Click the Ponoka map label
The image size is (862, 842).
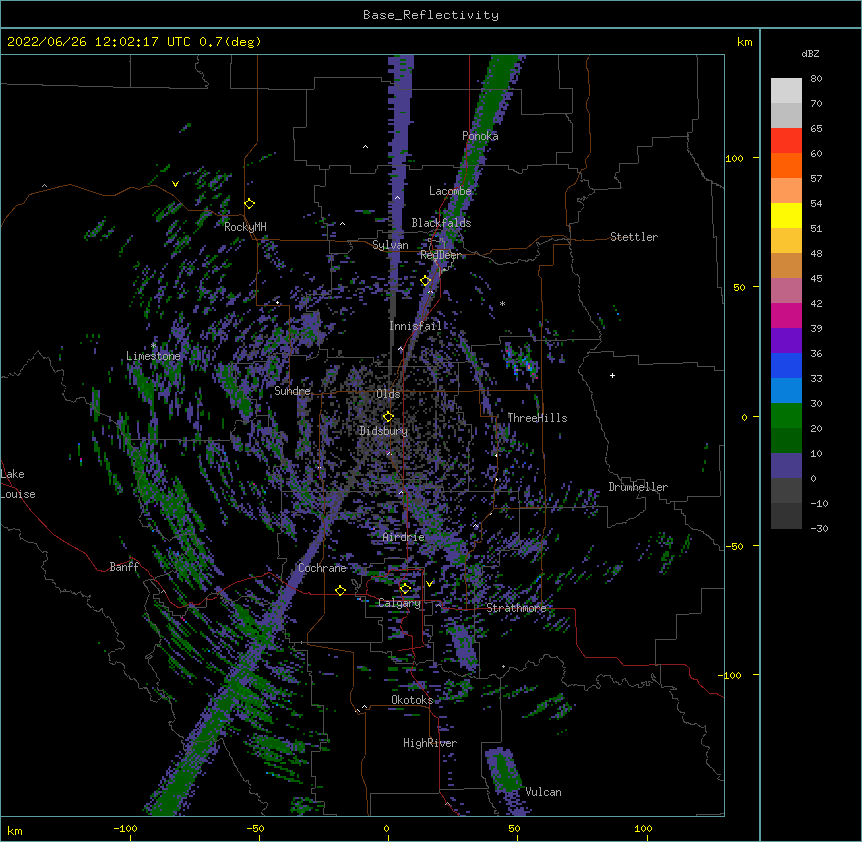point(480,136)
